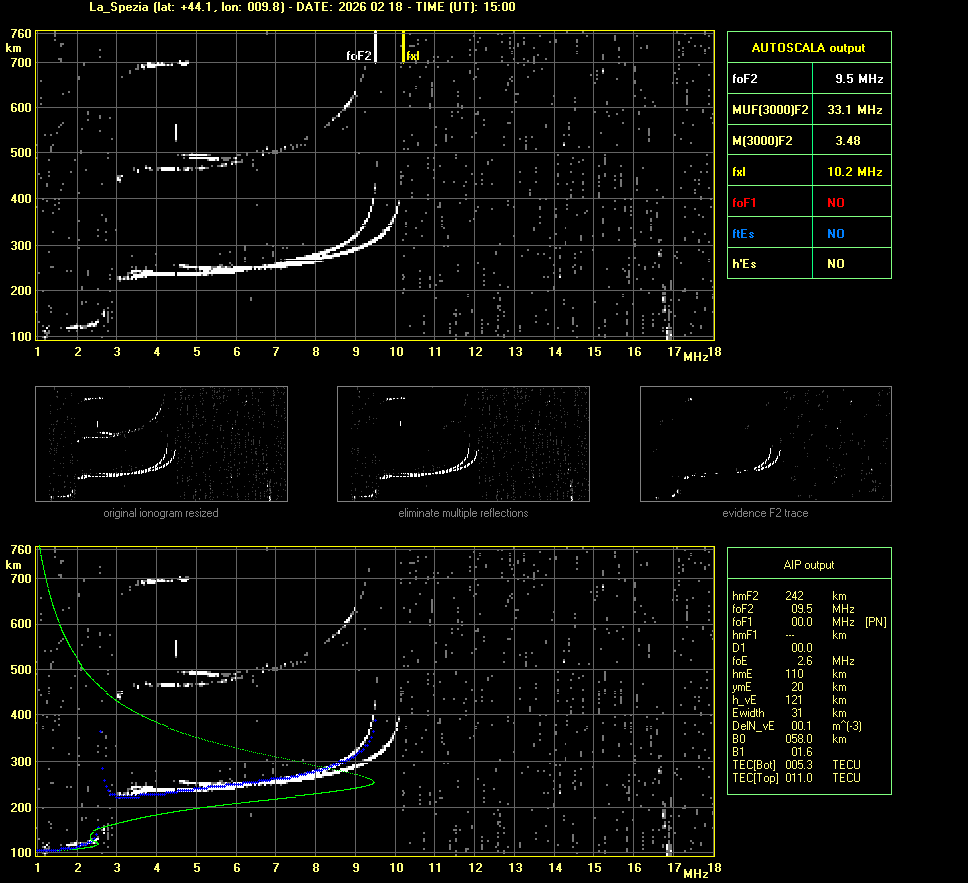
Task: Click the yellow fxI marker line
Action: tap(403, 46)
